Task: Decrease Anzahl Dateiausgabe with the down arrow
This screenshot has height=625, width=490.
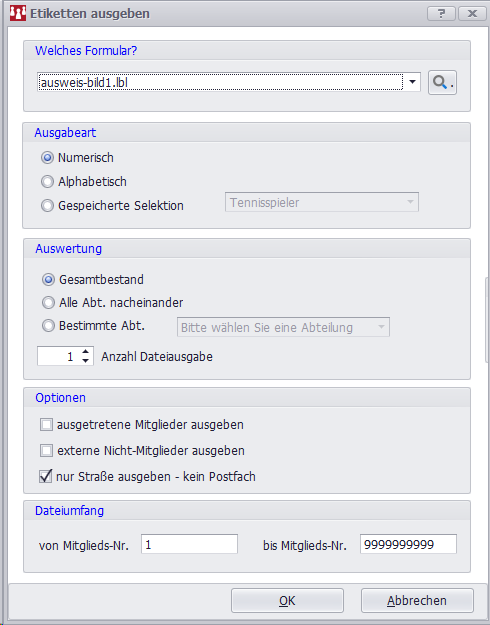Action: 86,360
